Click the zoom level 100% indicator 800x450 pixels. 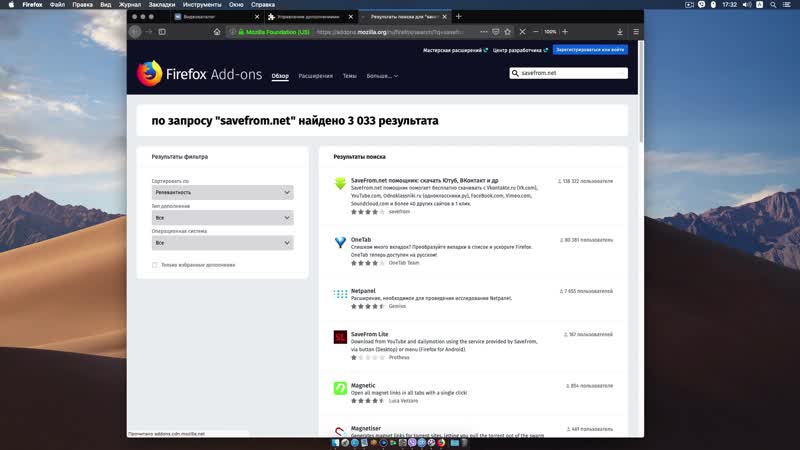click(x=550, y=32)
